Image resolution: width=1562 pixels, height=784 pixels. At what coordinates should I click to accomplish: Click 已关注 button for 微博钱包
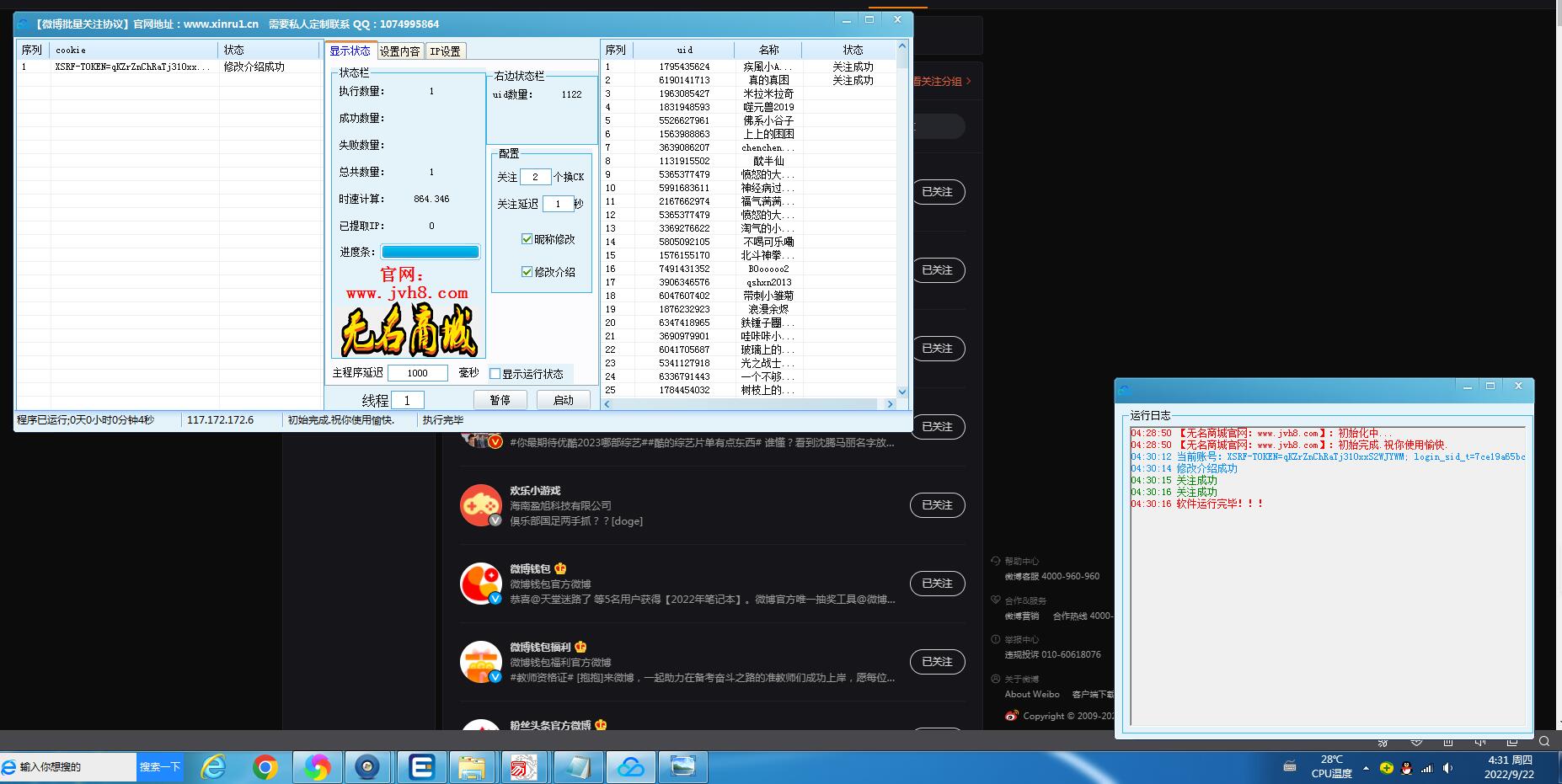coord(937,584)
